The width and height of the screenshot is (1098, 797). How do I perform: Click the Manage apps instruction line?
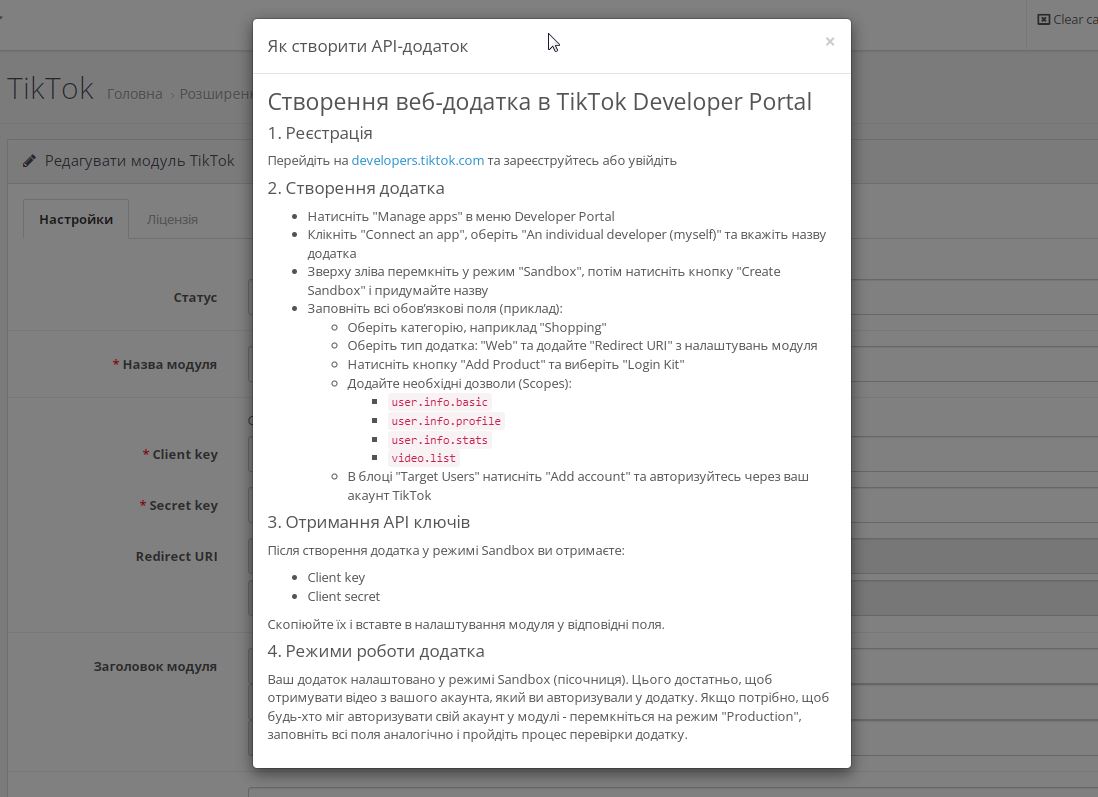click(461, 216)
